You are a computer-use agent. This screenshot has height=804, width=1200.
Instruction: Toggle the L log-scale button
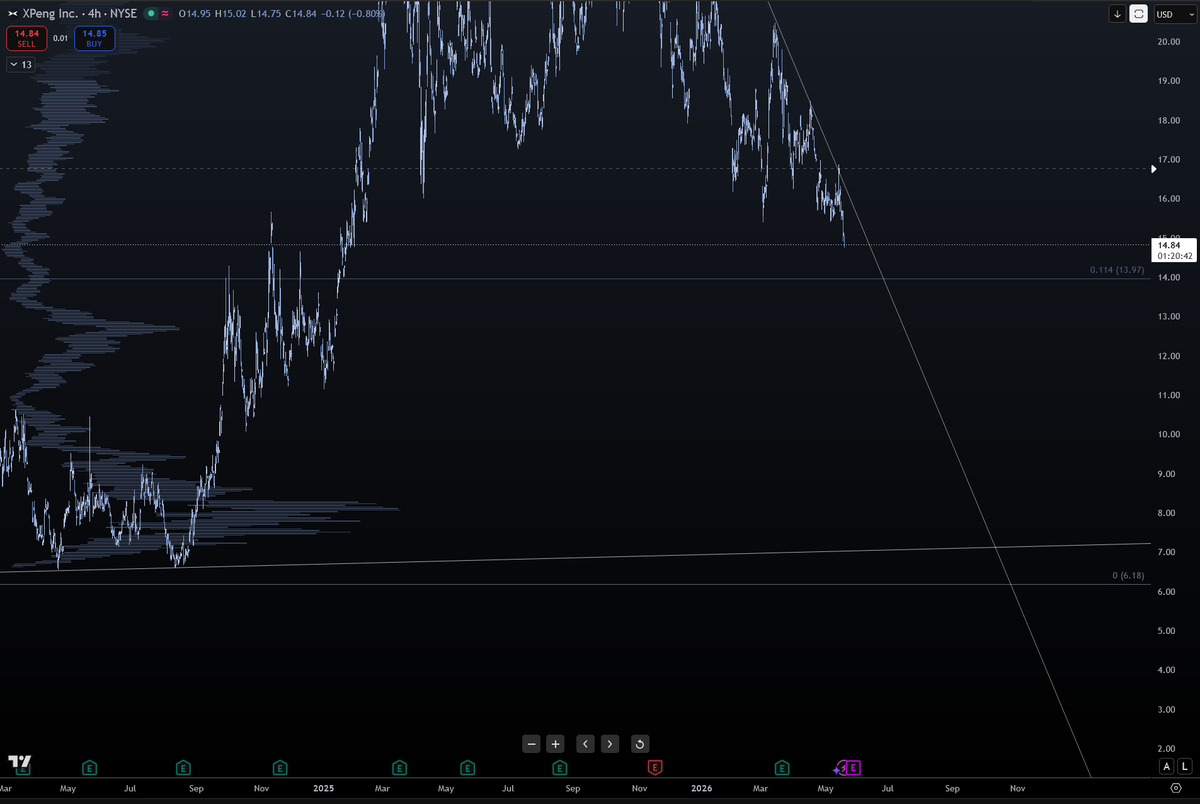pyautogui.click(x=1184, y=766)
